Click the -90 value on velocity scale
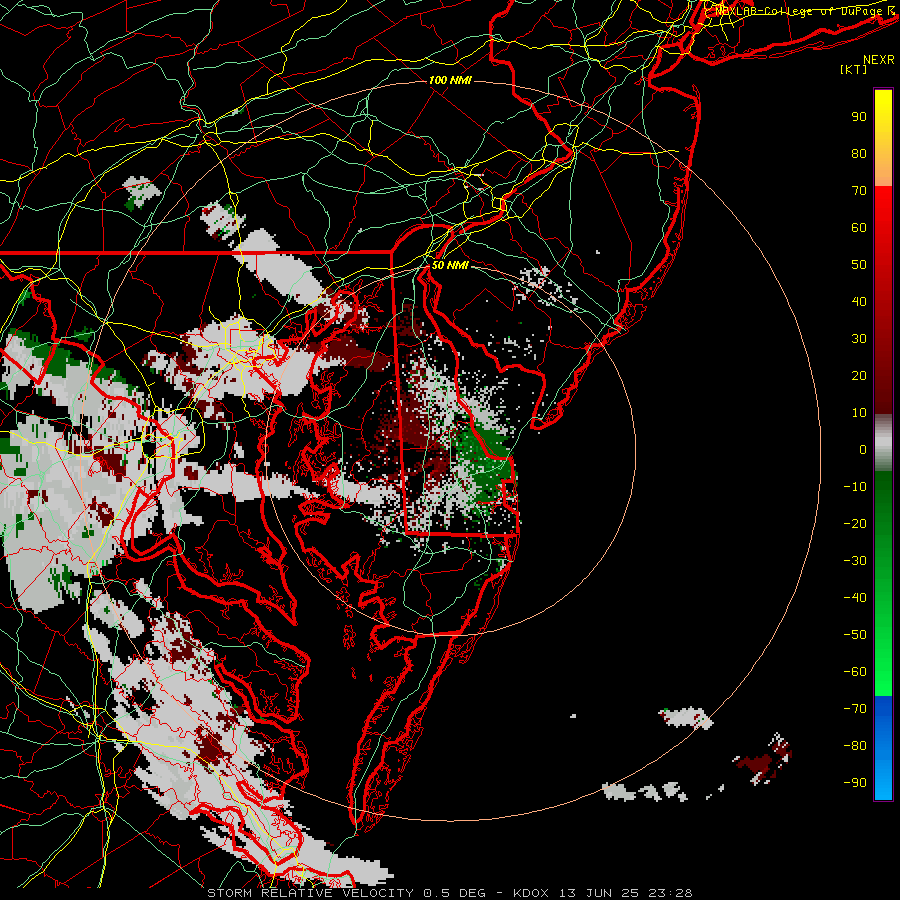The width and height of the screenshot is (900, 900). pyautogui.click(x=855, y=783)
